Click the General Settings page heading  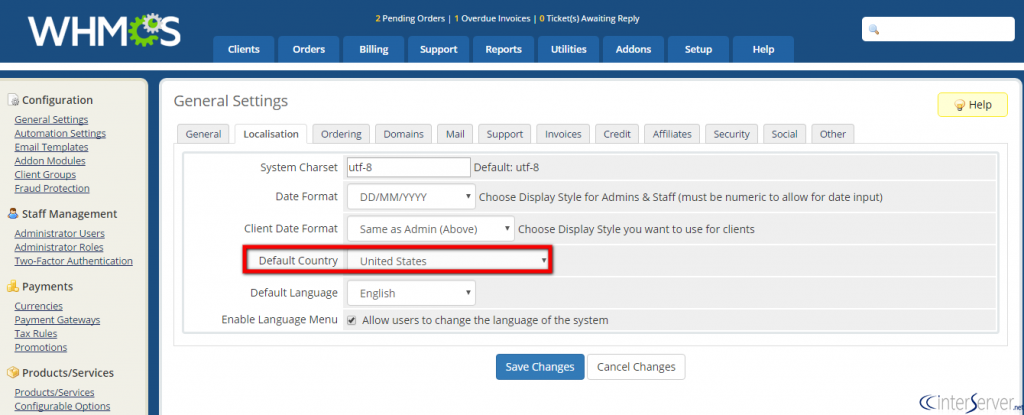click(x=231, y=101)
